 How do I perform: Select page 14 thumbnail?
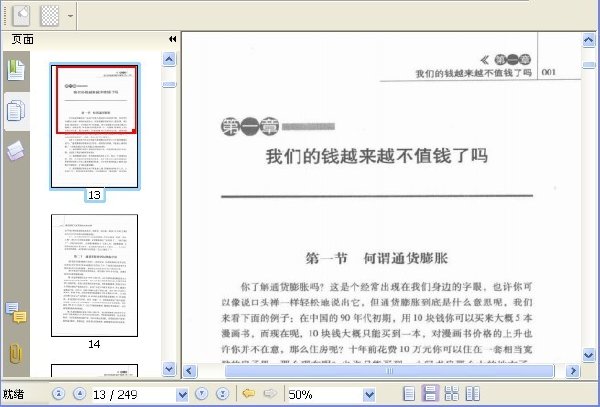pyautogui.click(x=95, y=275)
